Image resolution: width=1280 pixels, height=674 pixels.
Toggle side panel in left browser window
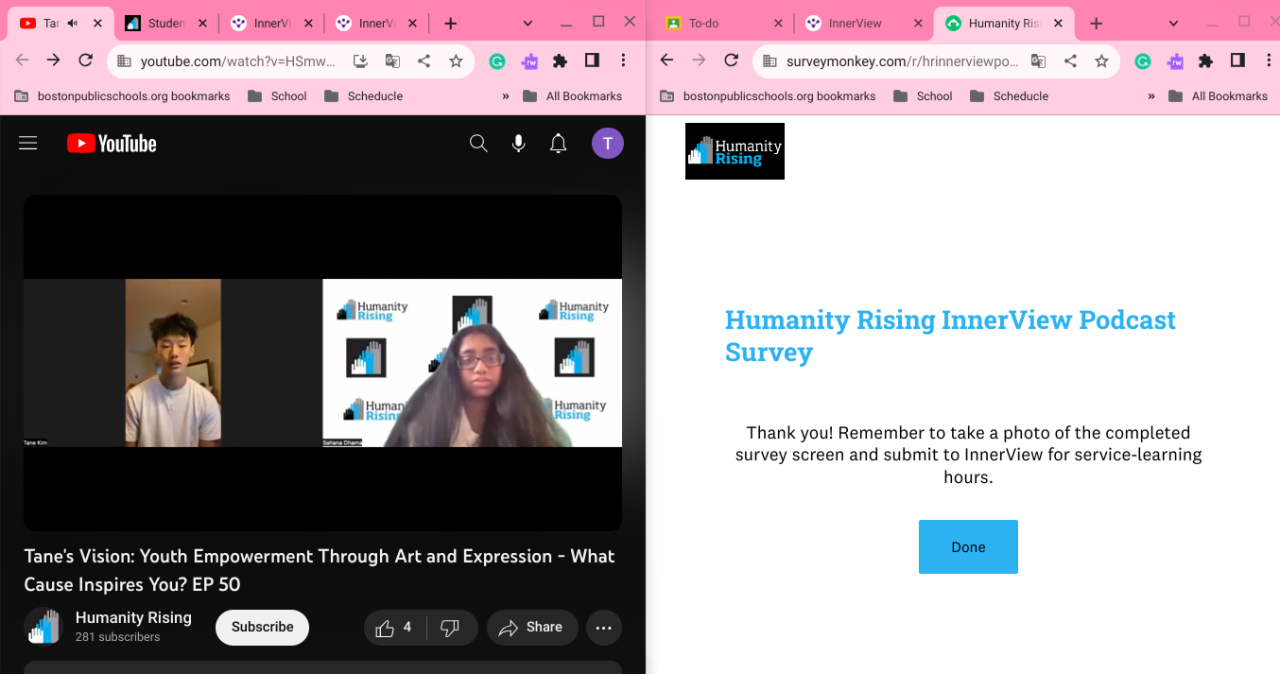click(x=592, y=61)
